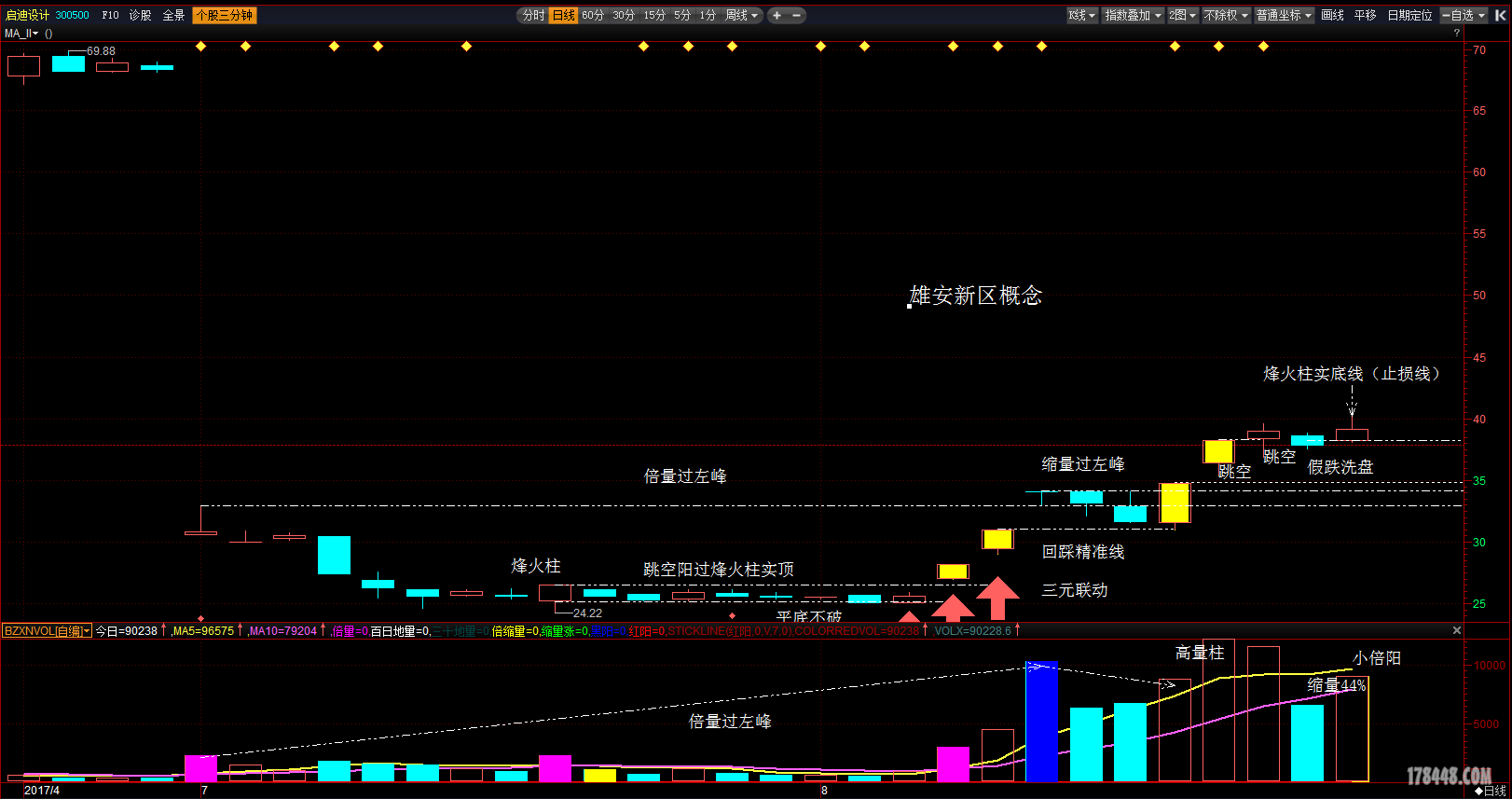The height and width of the screenshot is (799, 1512).
Task: Switch to the 15分 timeframe
Action: coord(654,15)
